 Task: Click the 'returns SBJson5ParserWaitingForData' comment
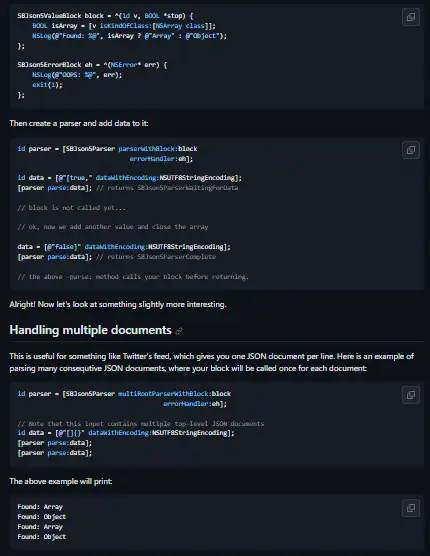pos(167,188)
